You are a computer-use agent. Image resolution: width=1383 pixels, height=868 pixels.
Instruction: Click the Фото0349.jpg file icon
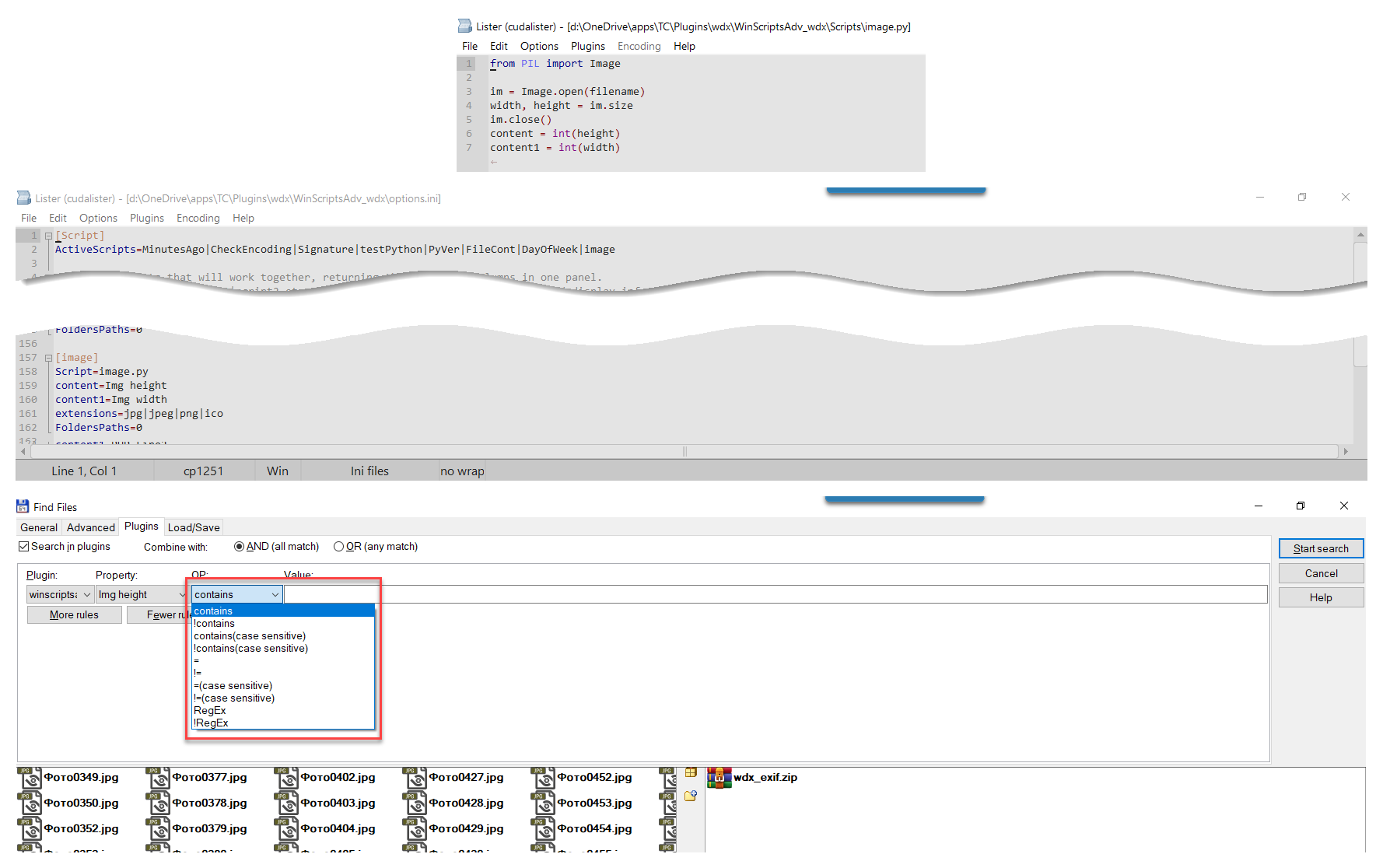click(30, 778)
